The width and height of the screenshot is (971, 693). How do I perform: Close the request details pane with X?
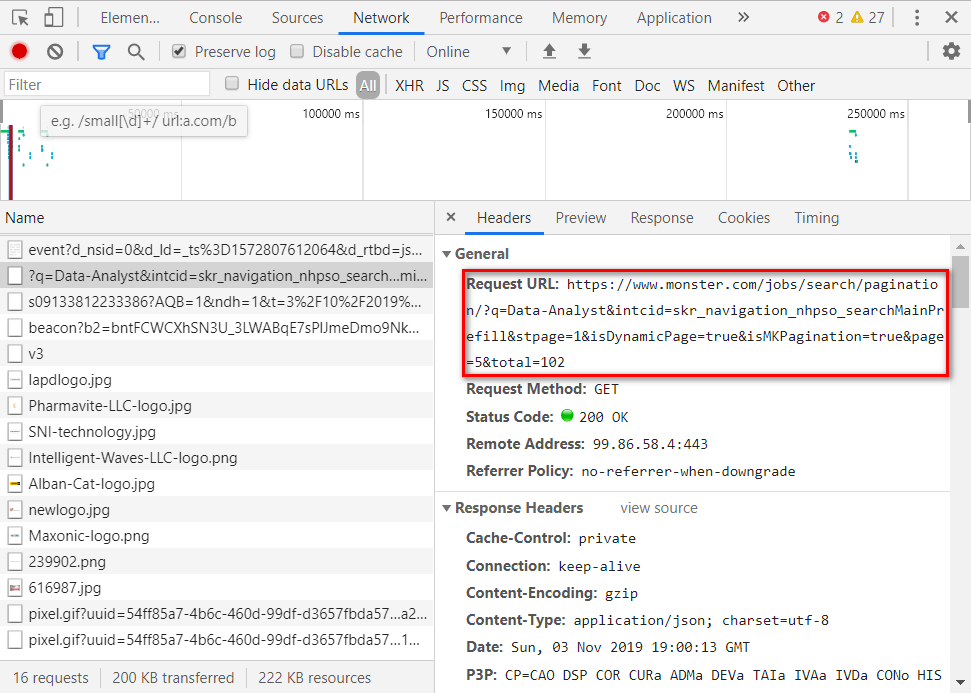(x=451, y=217)
